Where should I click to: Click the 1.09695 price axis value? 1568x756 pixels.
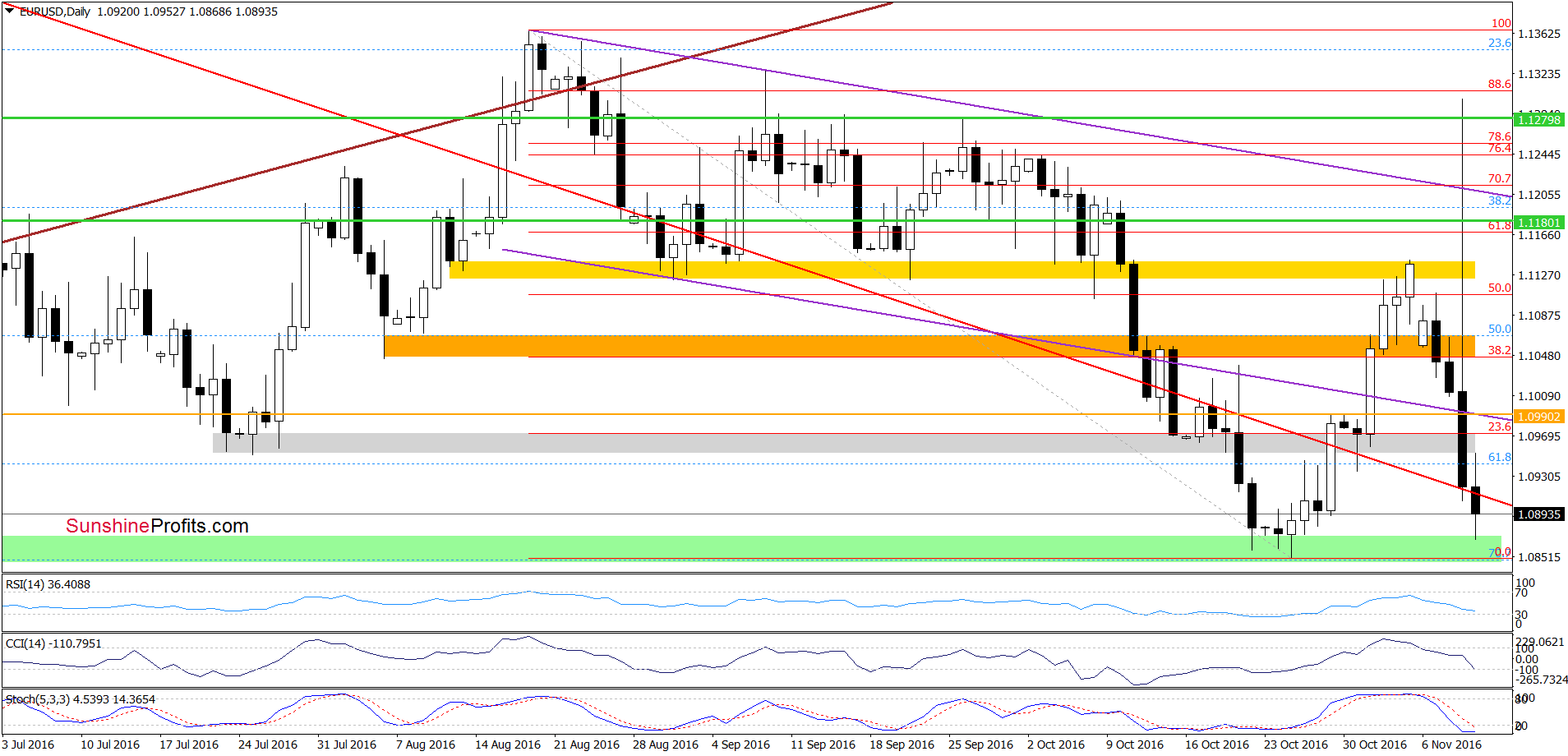1539,436
